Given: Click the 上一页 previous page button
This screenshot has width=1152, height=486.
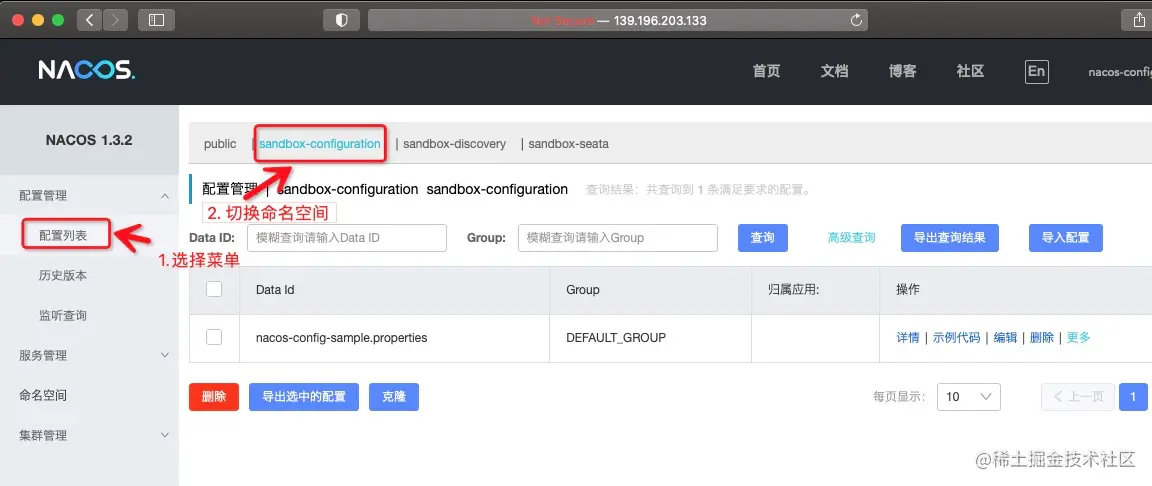Looking at the screenshot, I should (1078, 396).
